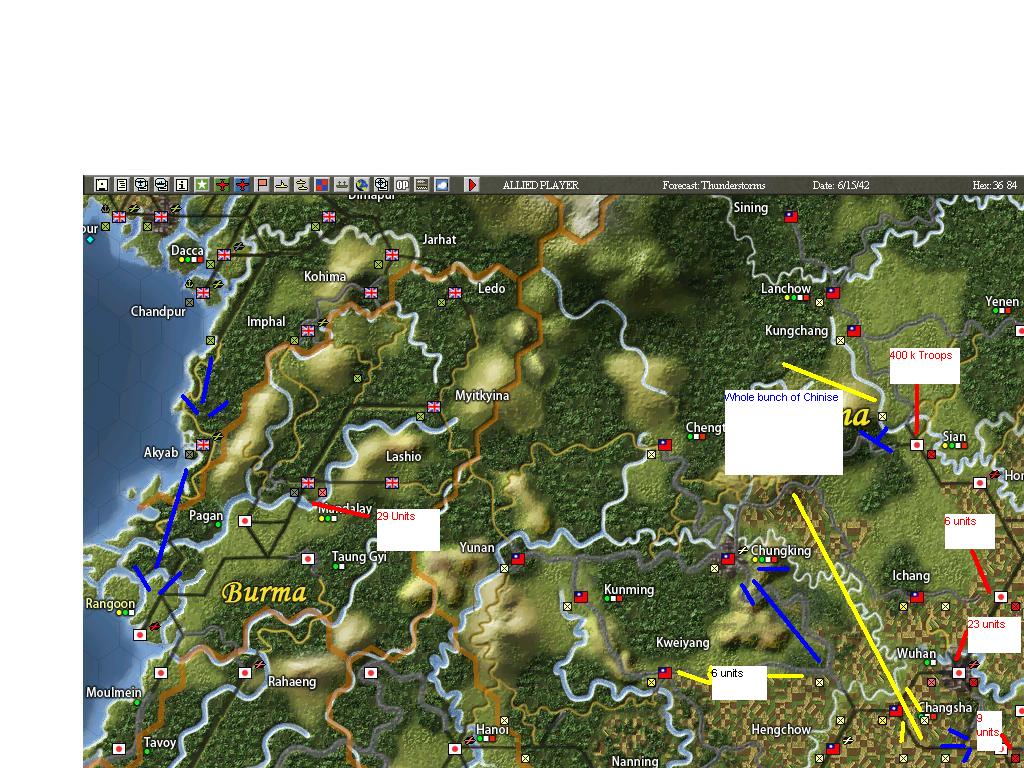The height and width of the screenshot is (768, 1024).
Task: Open the document list icon in toolbar
Action: pyautogui.click(x=121, y=185)
